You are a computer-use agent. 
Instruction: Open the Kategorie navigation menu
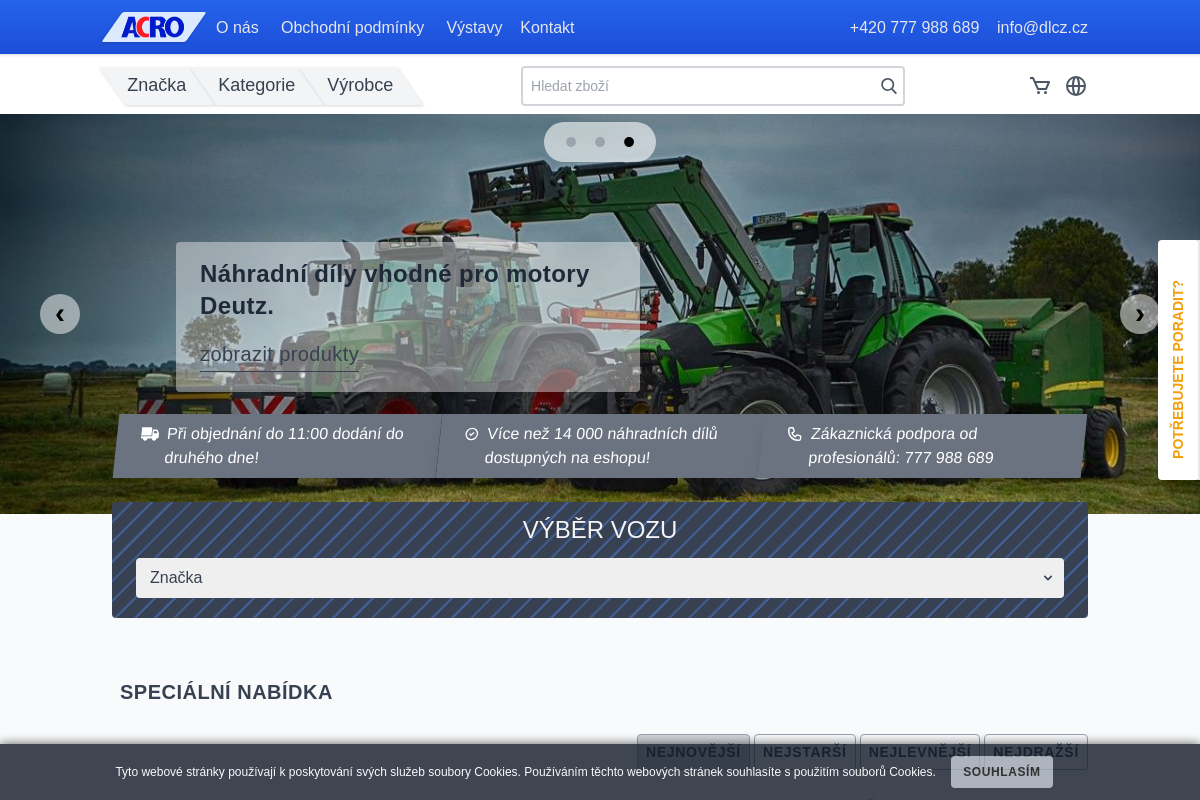pos(256,85)
